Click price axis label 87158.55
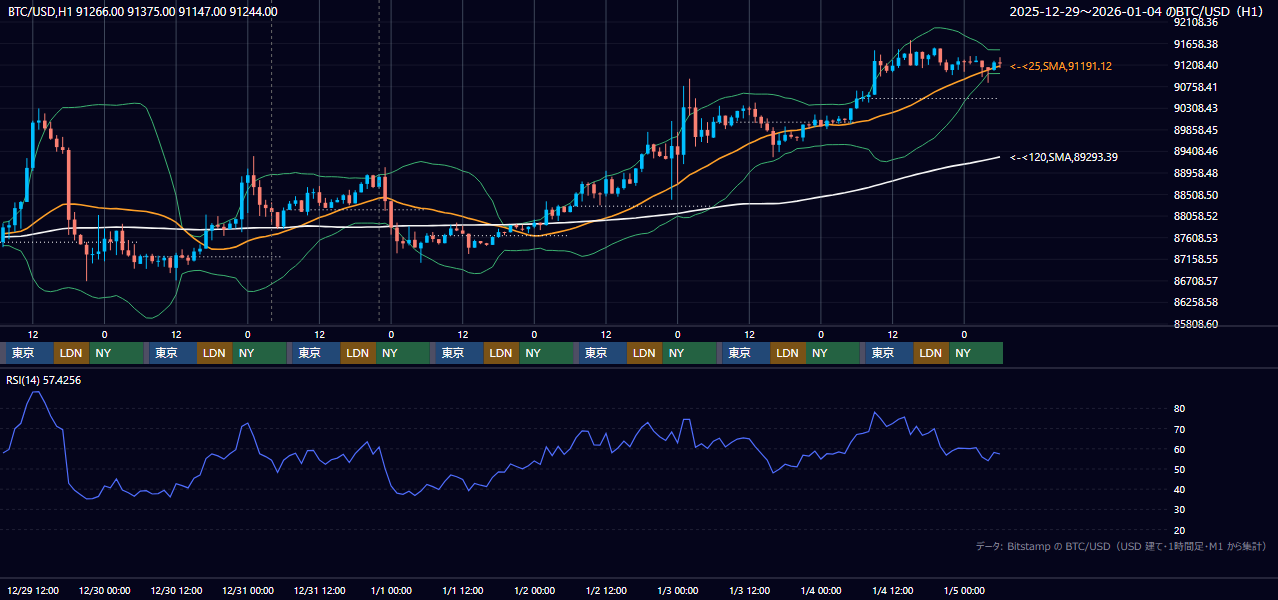The image size is (1278, 600). [1195, 259]
